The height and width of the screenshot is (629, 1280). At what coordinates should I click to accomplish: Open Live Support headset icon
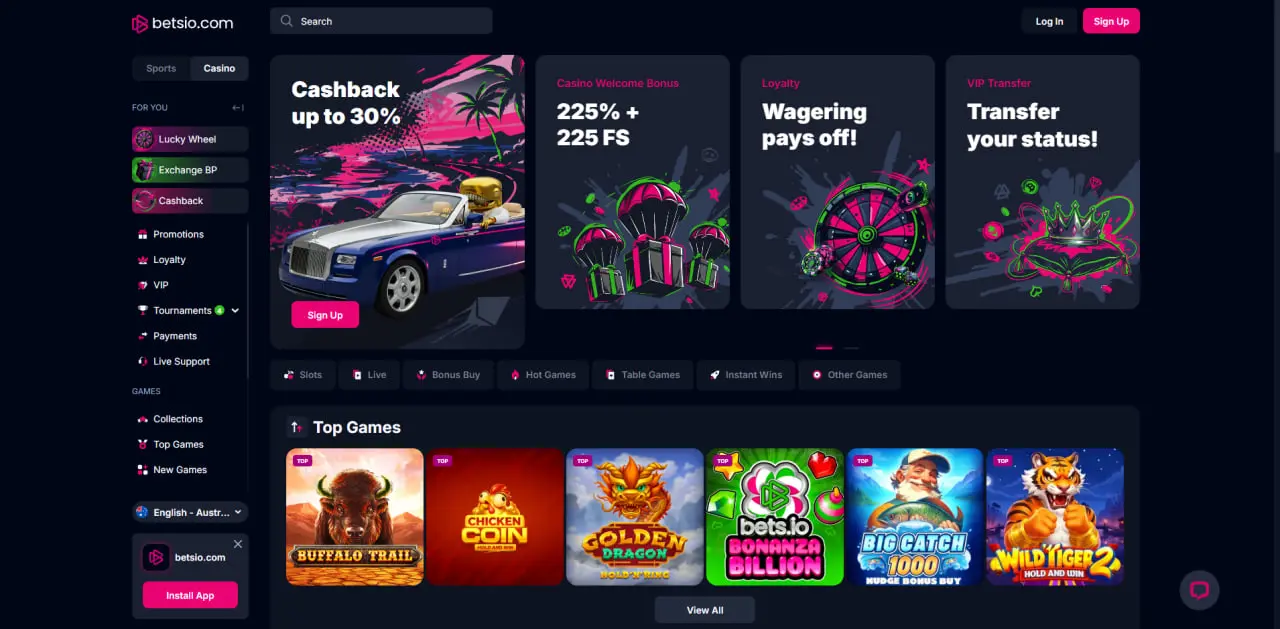click(x=142, y=361)
